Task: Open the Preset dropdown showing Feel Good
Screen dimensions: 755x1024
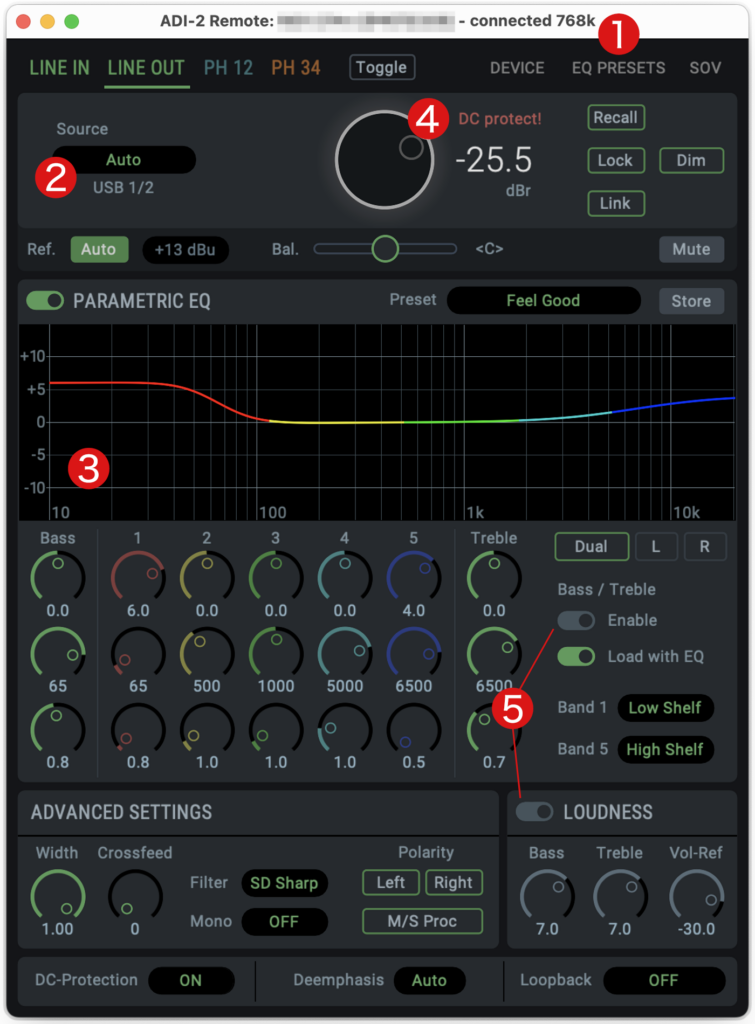Action: click(543, 300)
